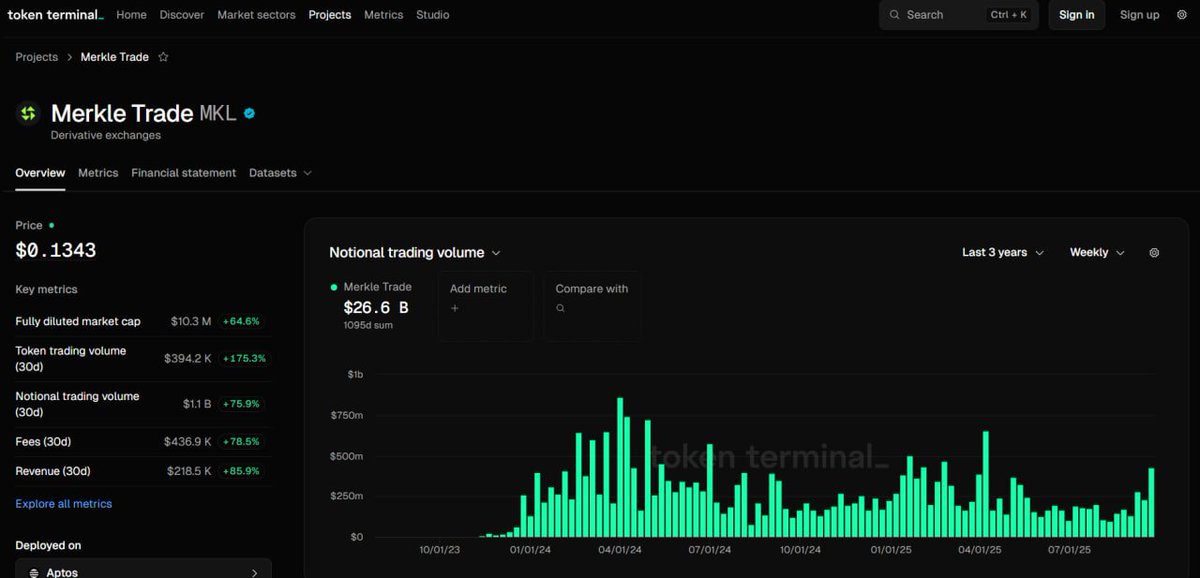
Task: Click the Aptos chain icon
Action: pyautogui.click(x=35, y=572)
